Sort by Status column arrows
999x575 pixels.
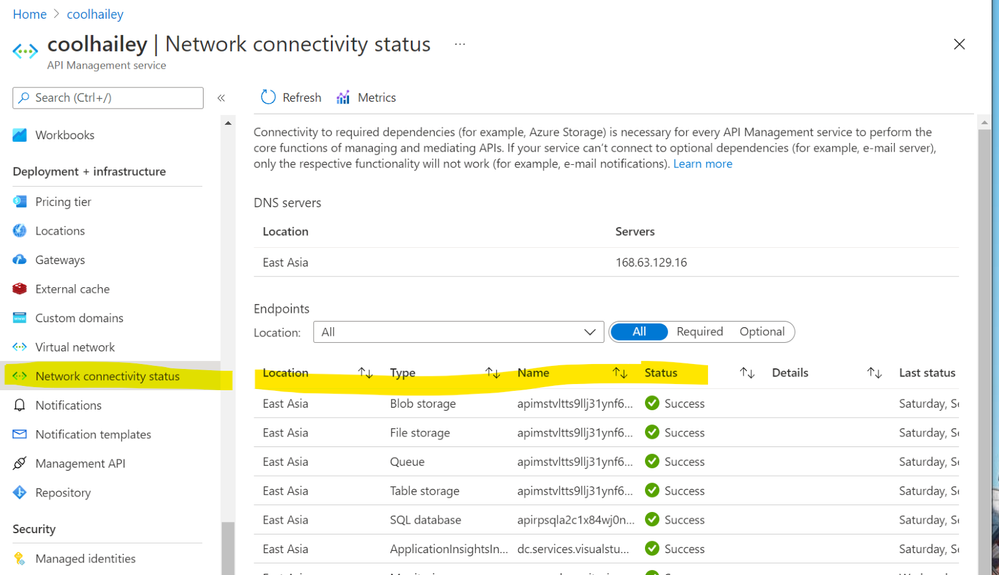[x=747, y=373]
